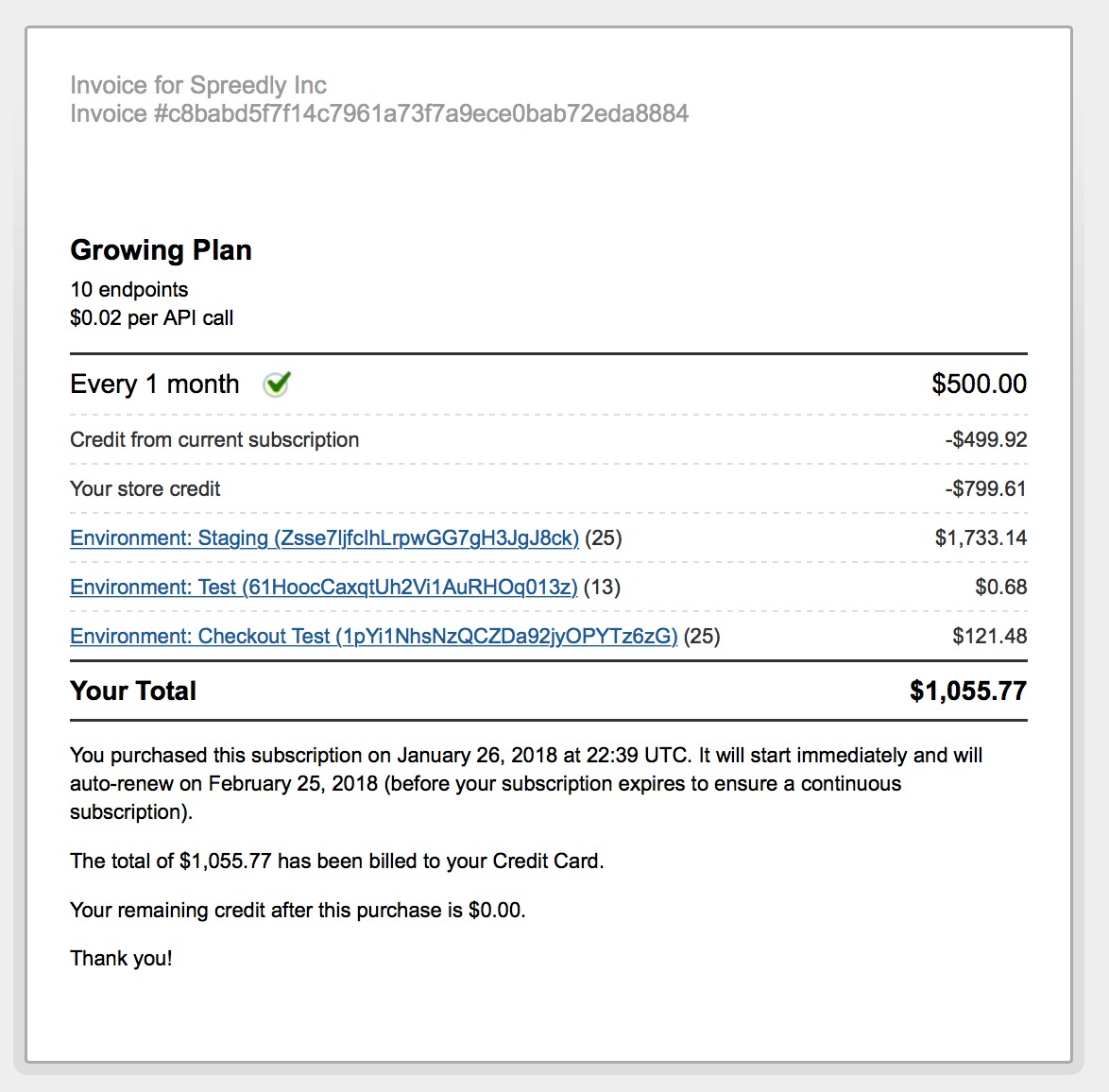Image resolution: width=1109 pixels, height=1092 pixels.
Task: Click the Invoice for Spreedly Inc title
Action: 198,85
